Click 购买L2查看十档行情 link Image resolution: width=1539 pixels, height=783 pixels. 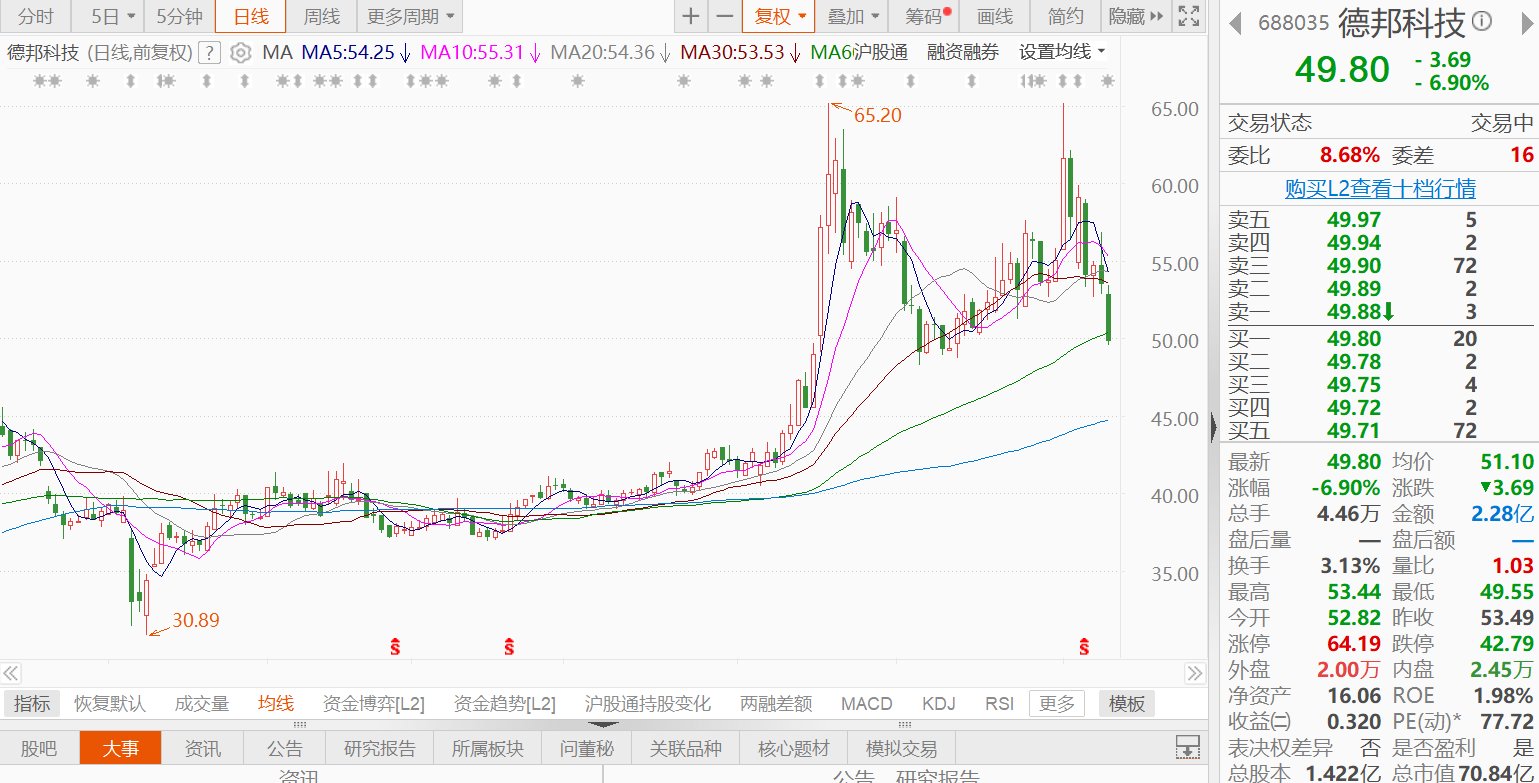tap(1379, 188)
